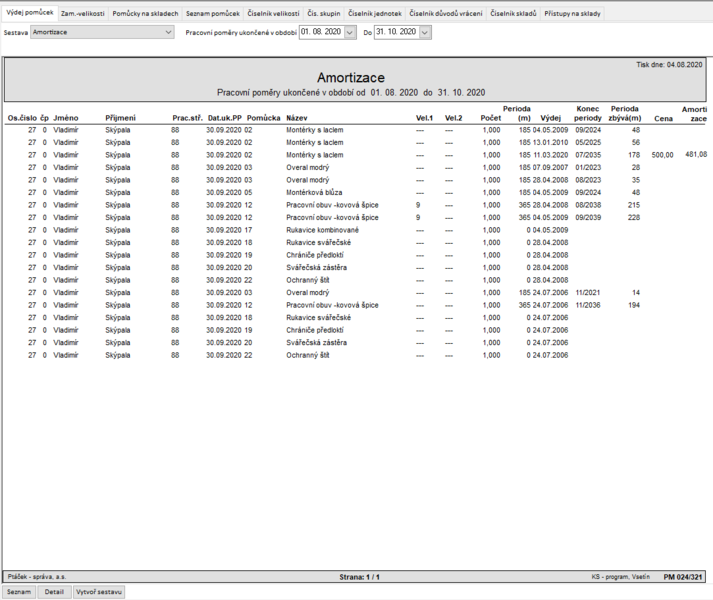713x600 pixels.
Task: Click issue date 11.03.2020
Action: coord(550,155)
